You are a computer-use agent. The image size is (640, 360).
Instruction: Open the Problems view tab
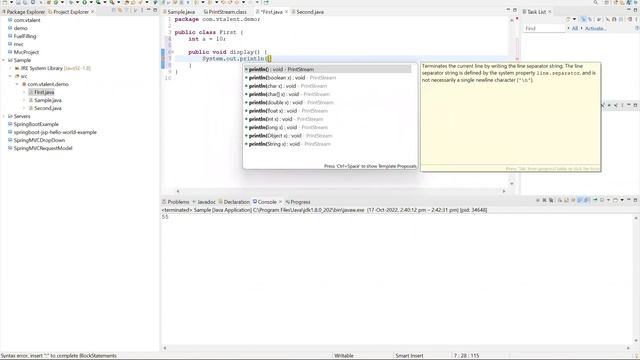pyautogui.click(x=178, y=202)
